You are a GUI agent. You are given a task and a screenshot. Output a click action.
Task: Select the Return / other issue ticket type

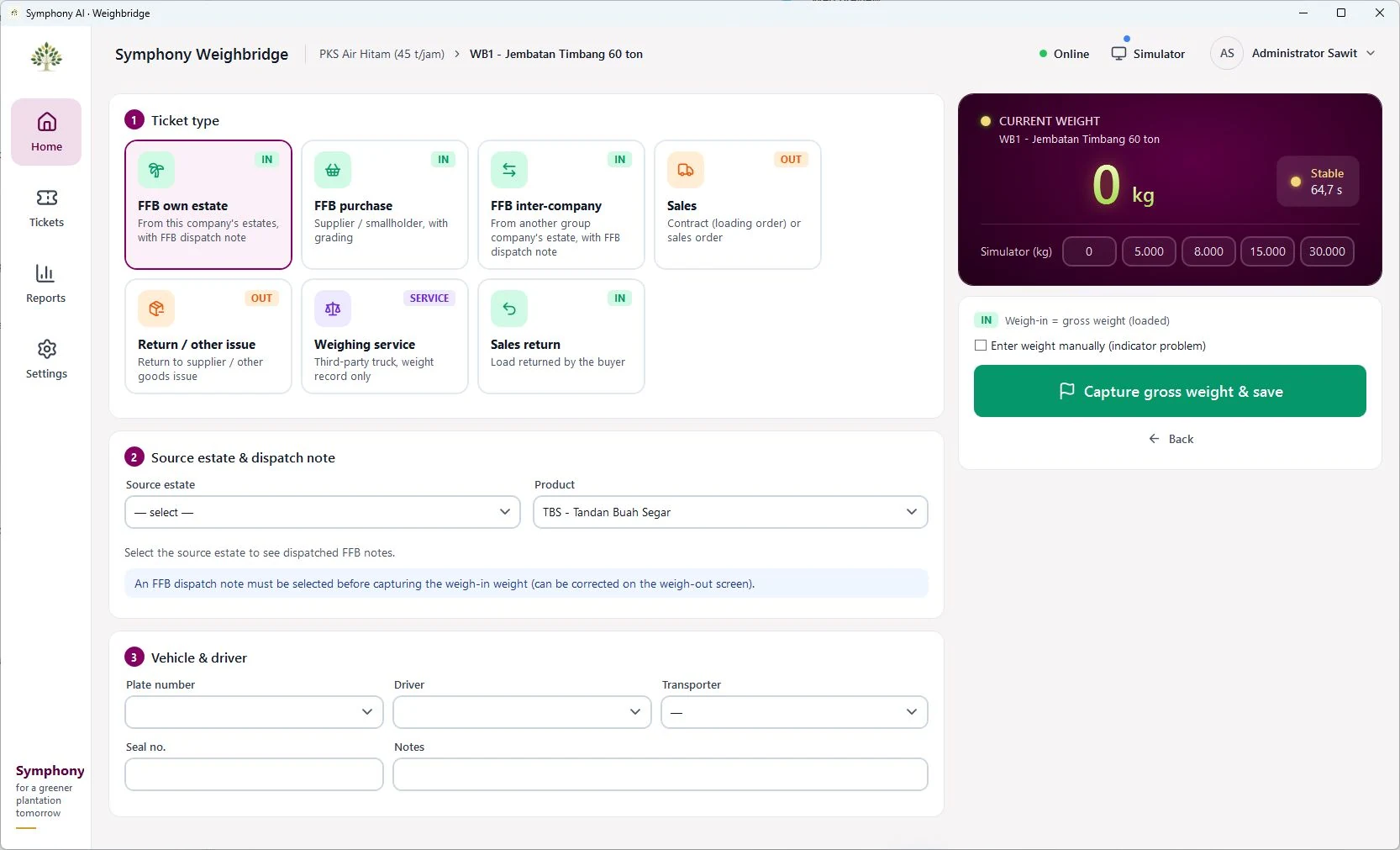click(208, 336)
